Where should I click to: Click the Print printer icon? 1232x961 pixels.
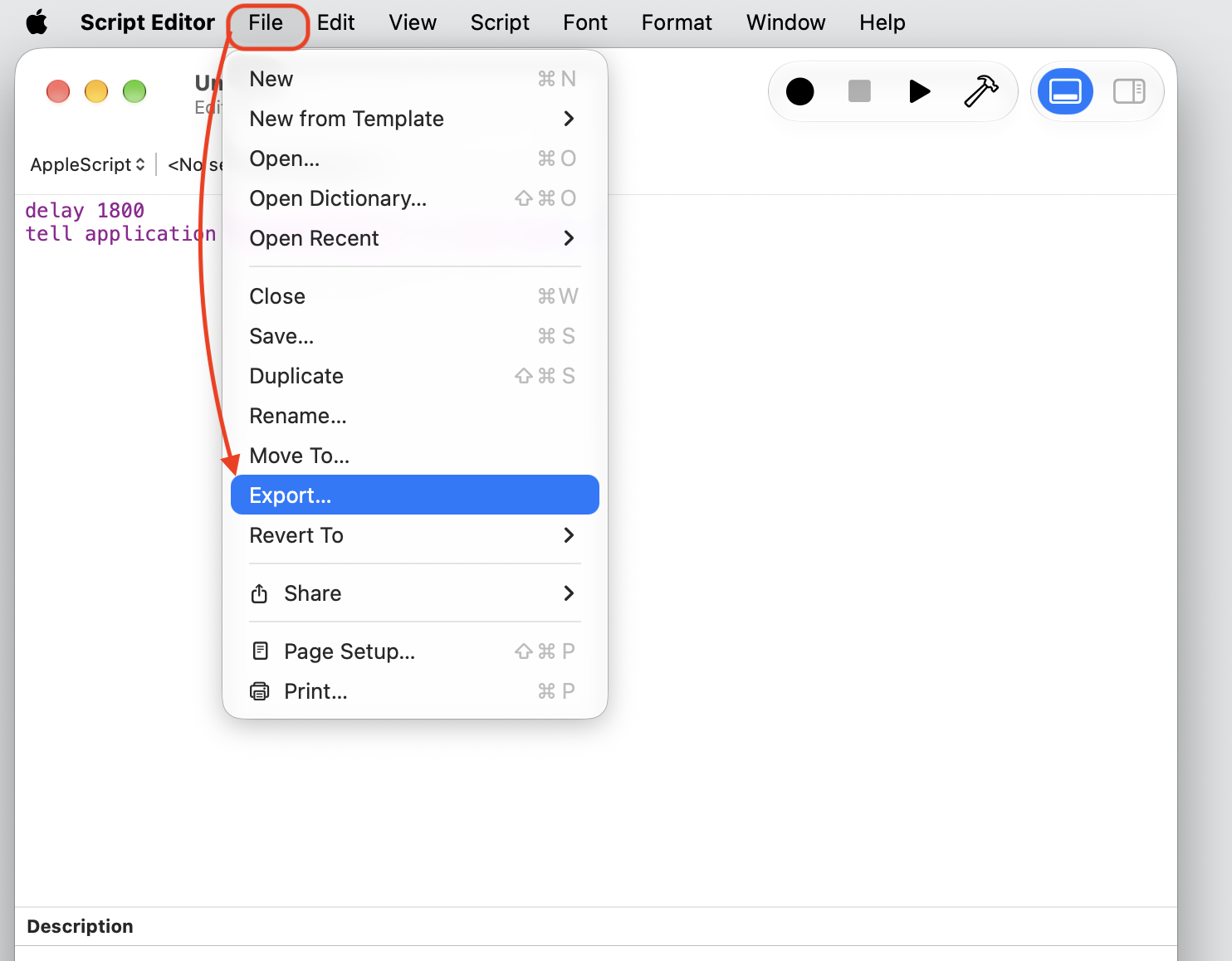click(260, 690)
